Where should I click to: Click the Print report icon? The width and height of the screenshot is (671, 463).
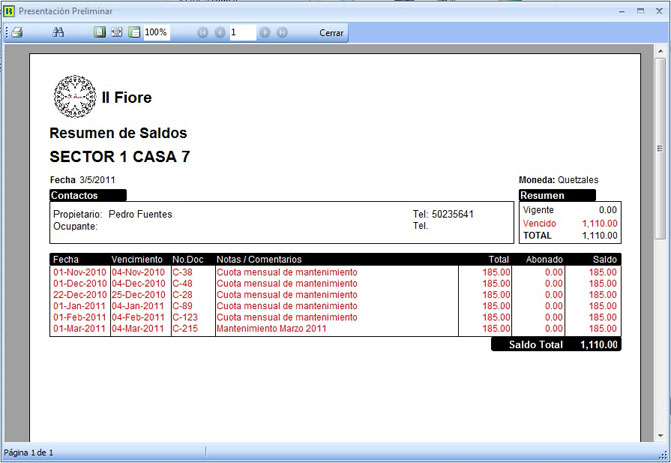coord(17,33)
